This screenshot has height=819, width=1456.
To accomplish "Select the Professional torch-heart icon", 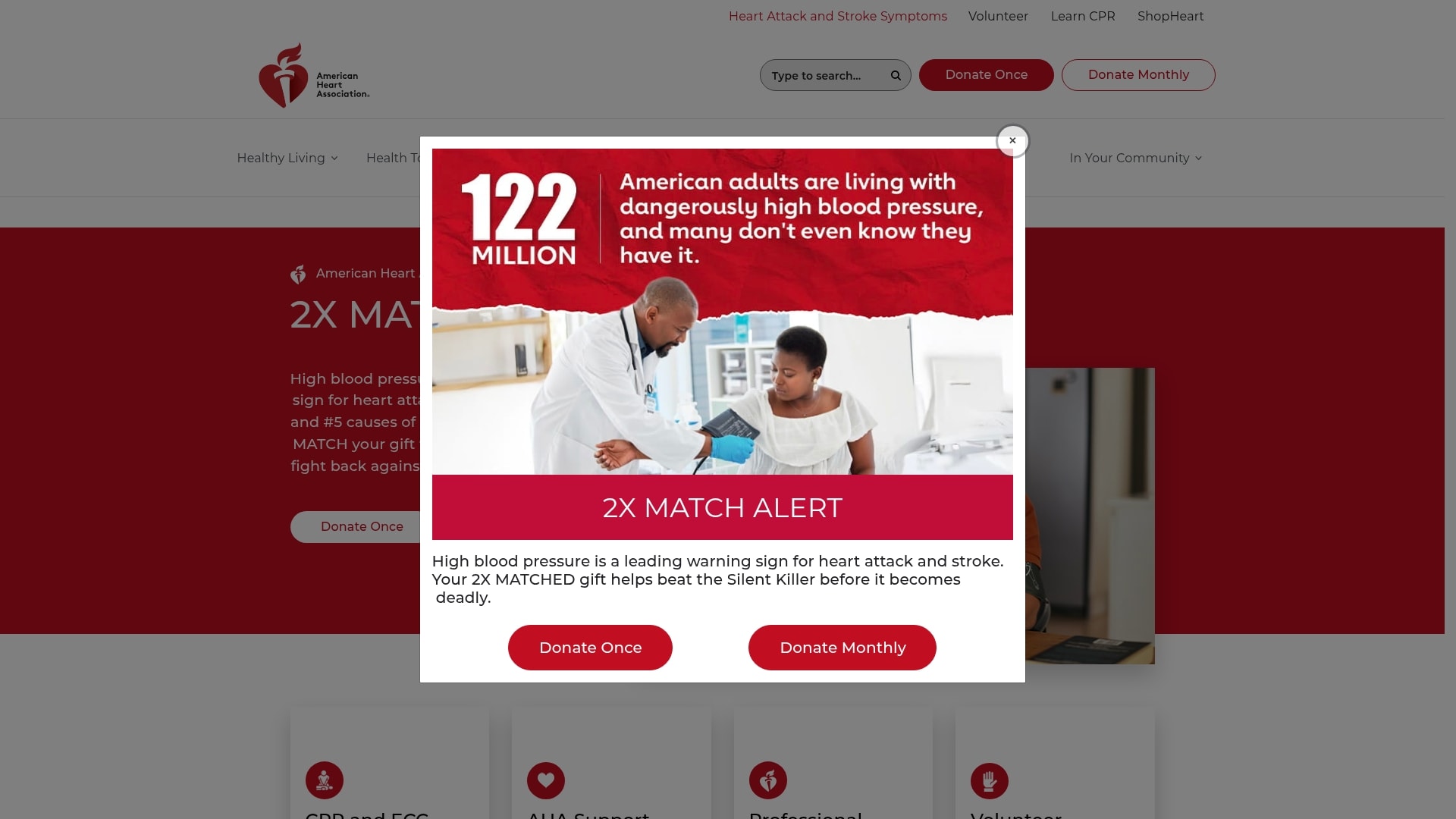I will (768, 780).
